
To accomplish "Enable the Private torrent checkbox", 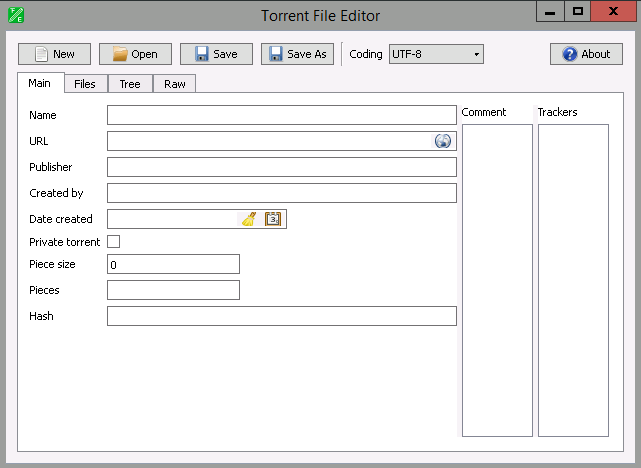I will [x=114, y=242].
